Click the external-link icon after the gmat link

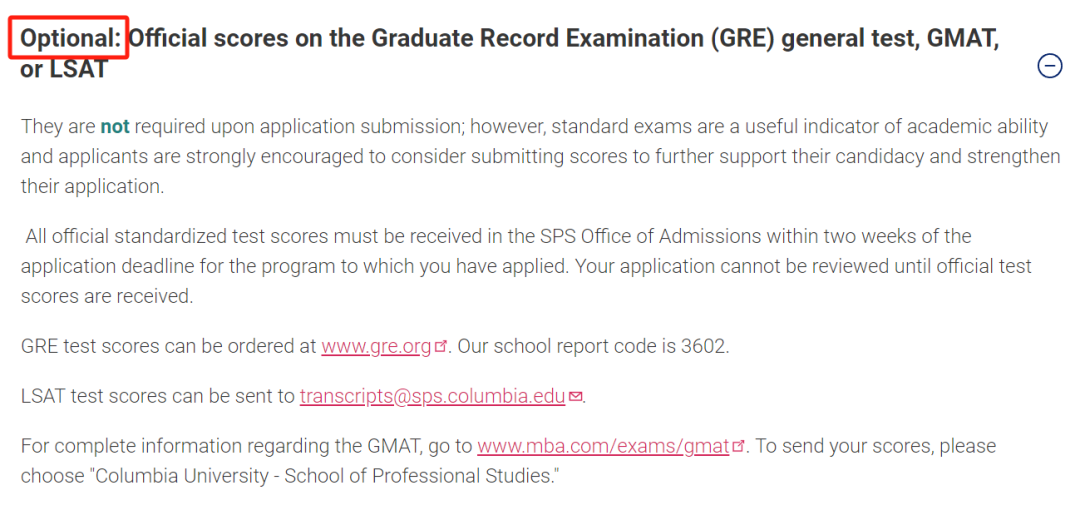[738, 446]
